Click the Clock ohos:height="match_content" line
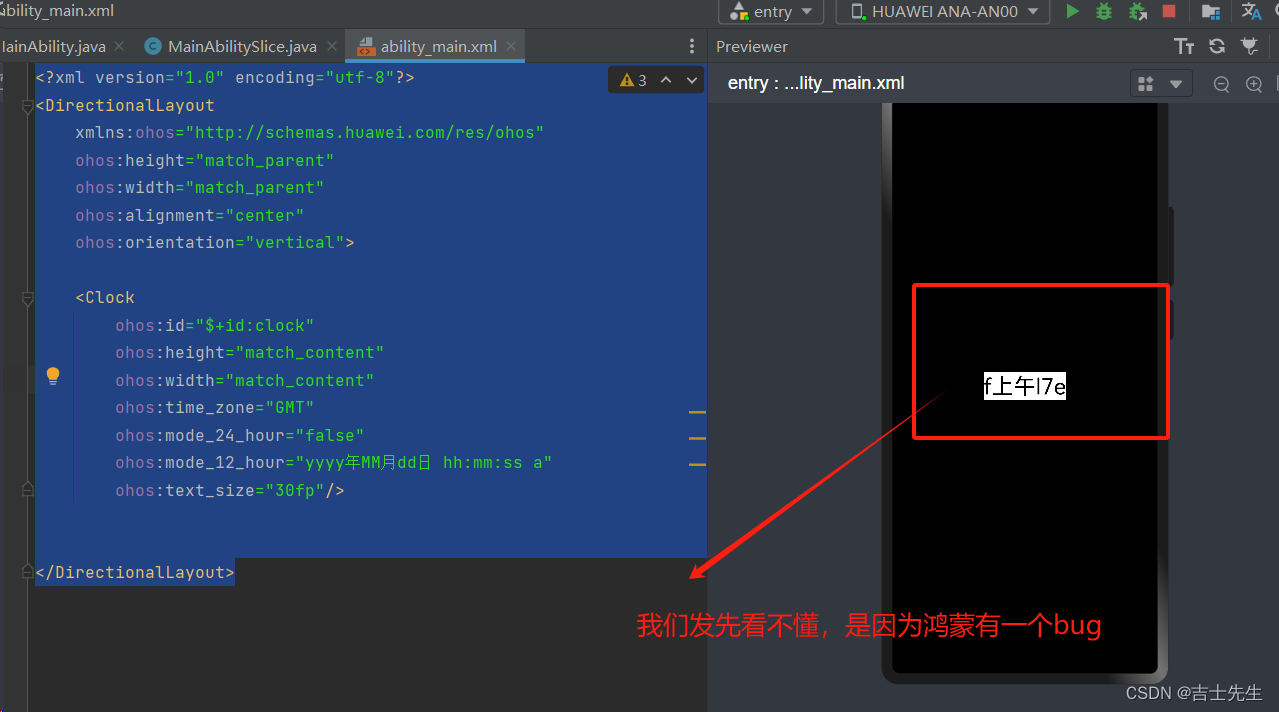The image size is (1279, 712). [x=249, y=352]
